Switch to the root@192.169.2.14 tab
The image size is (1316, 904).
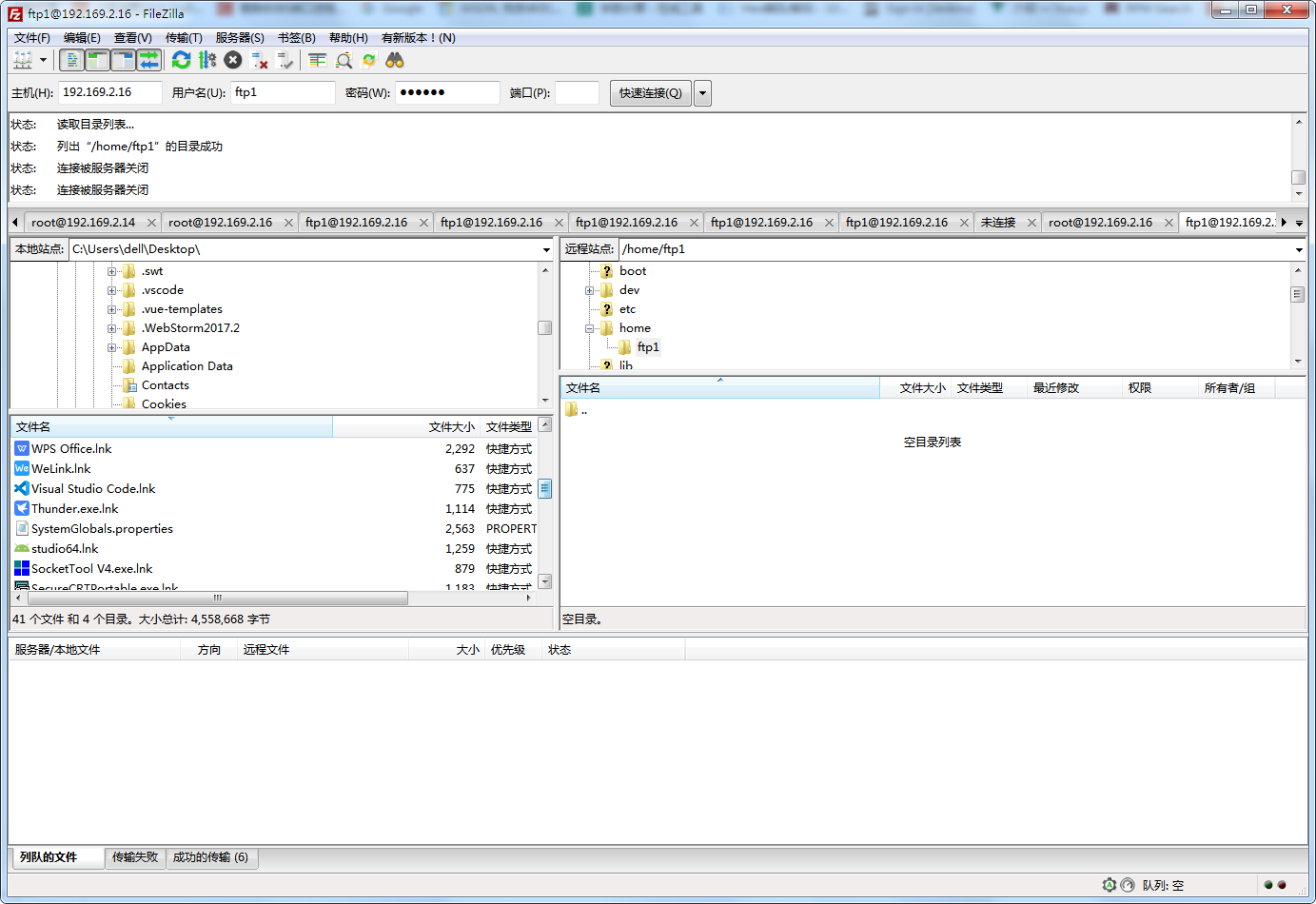tap(84, 223)
